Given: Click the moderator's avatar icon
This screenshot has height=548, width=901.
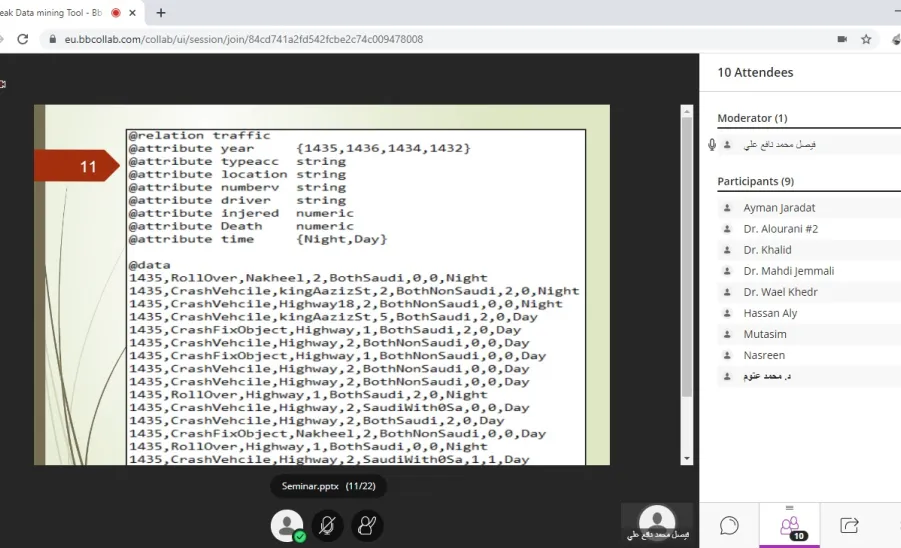Looking at the screenshot, I should pos(727,145).
